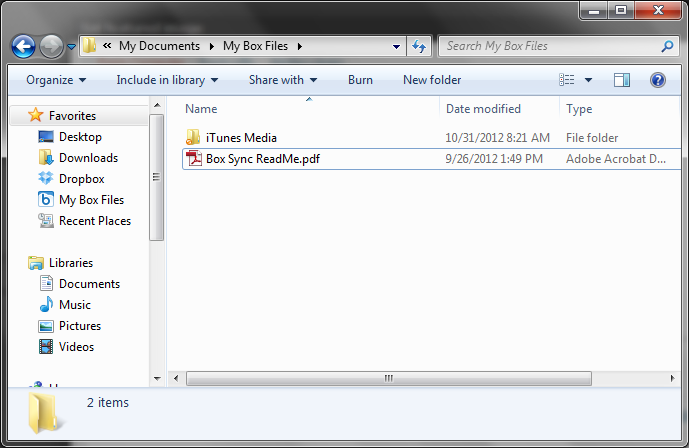
Task: Click the greyed Forward arrow button
Action: (x=51, y=46)
